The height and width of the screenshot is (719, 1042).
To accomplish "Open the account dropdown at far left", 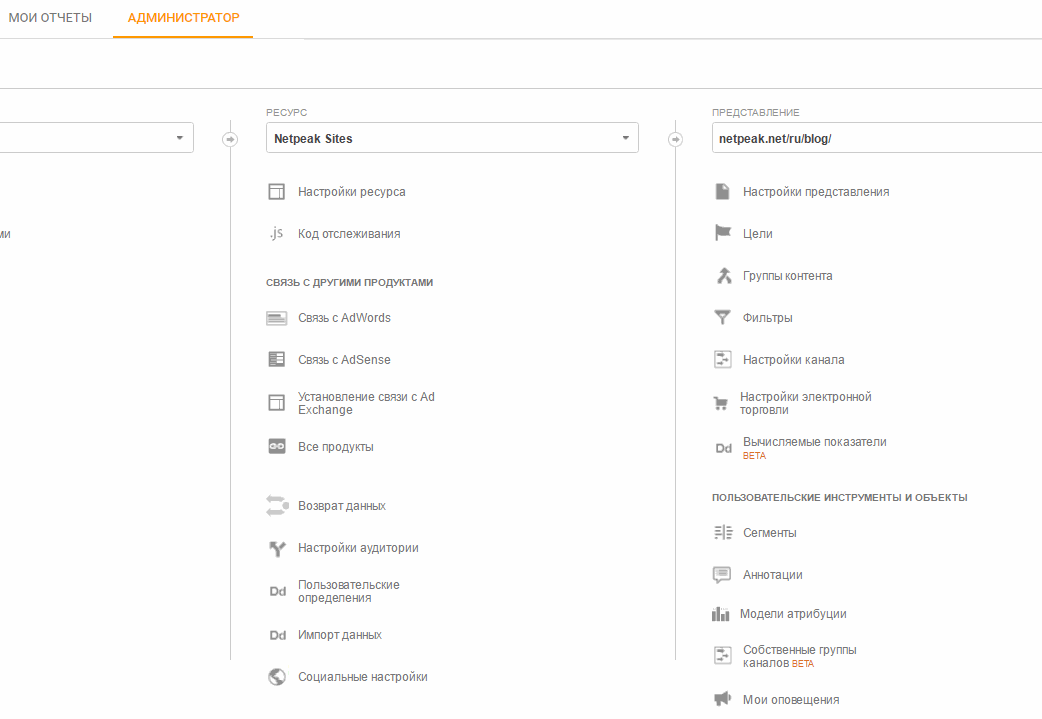I will click(96, 138).
